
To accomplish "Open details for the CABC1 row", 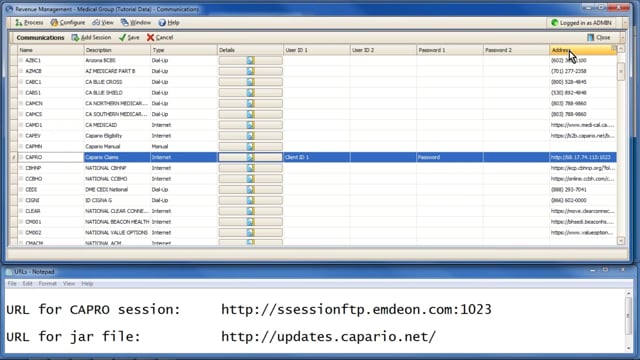I will click(250, 82).
